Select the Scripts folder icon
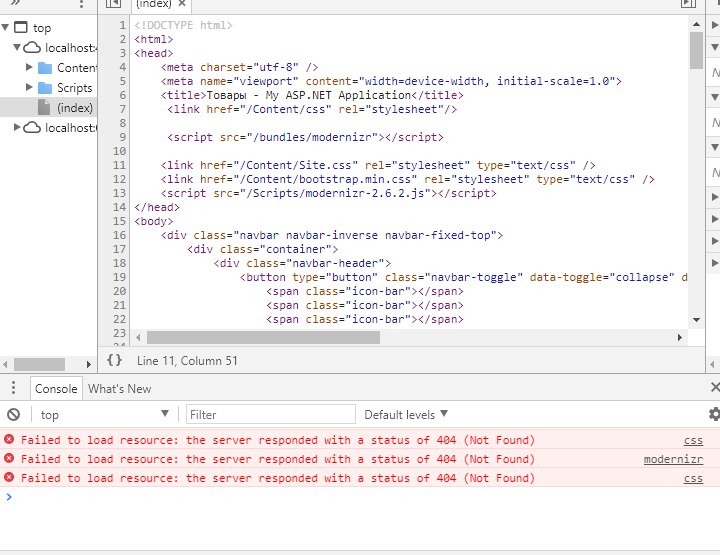The width and height of the screenshot is (720, 555). pos(45,88)
